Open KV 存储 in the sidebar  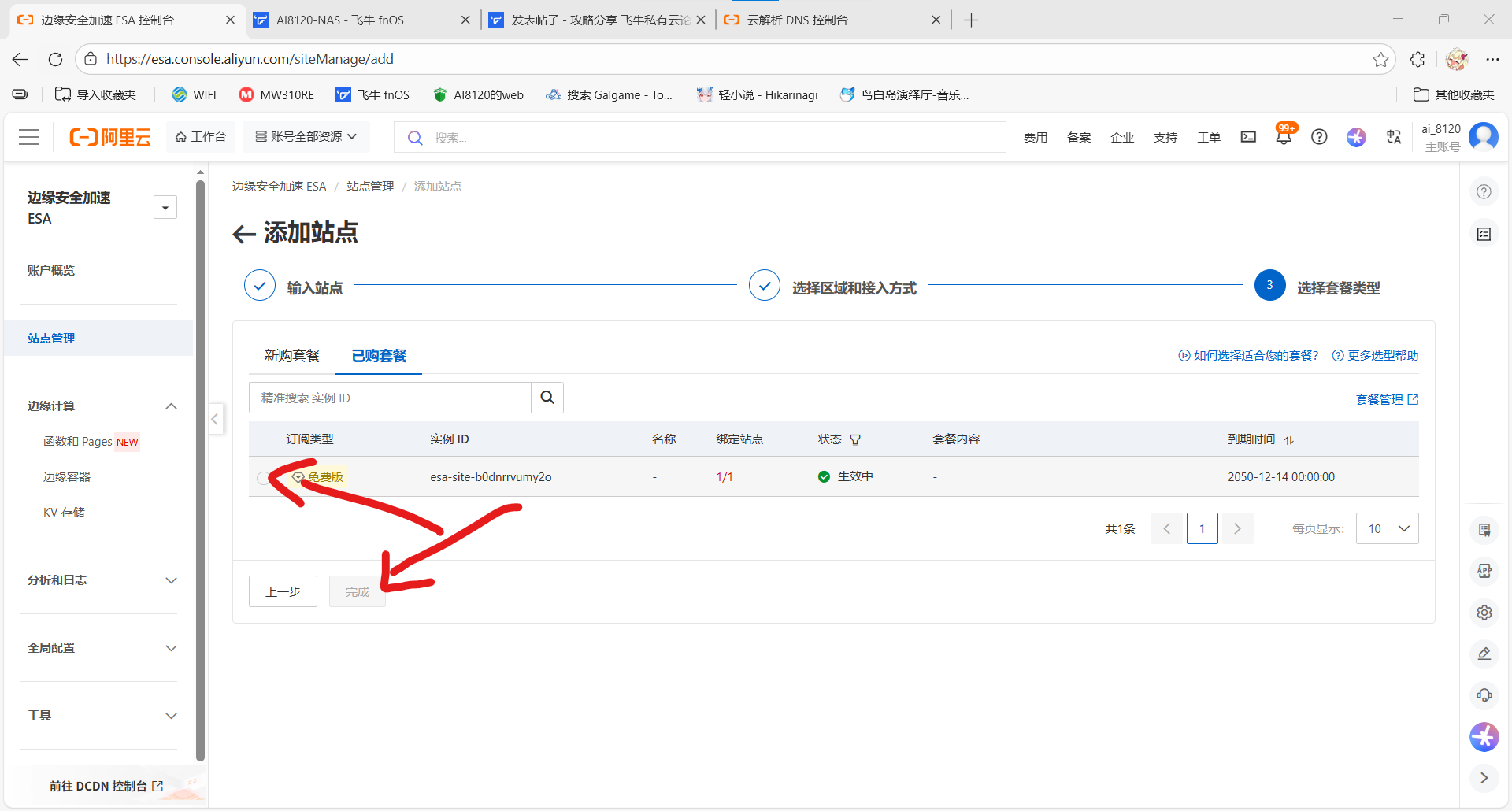pyautogui.click(x=64, y=513)
